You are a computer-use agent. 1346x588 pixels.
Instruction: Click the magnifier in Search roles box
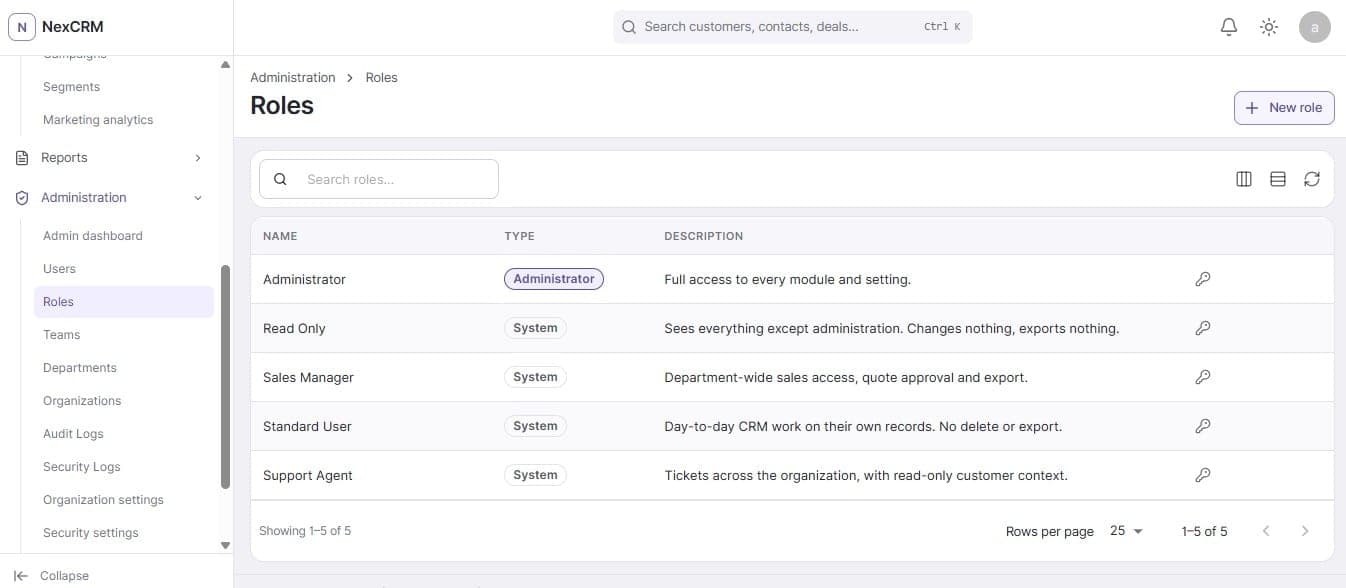pyautogui.click(x=280, y=179)
